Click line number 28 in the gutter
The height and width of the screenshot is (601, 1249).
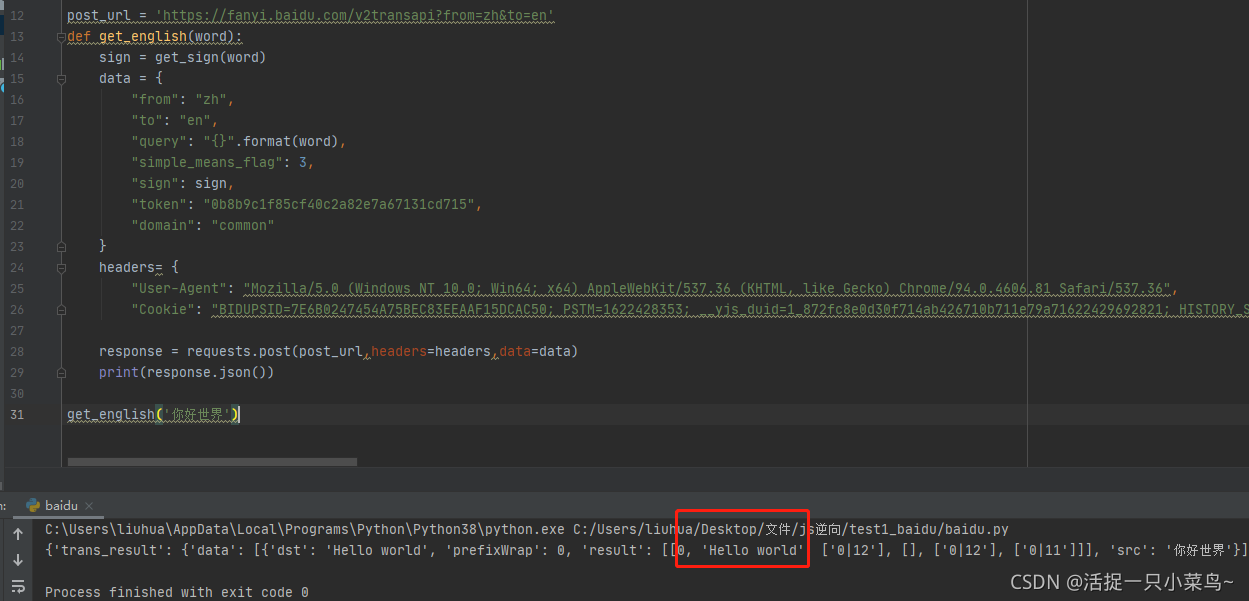17,351
